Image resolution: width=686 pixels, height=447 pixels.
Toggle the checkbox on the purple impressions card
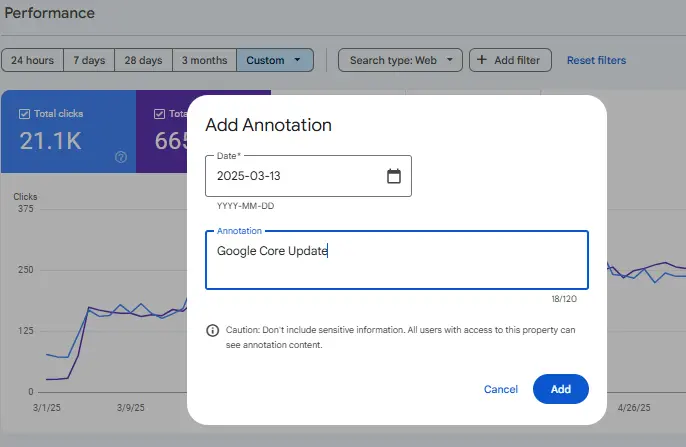tap(160, 114)
